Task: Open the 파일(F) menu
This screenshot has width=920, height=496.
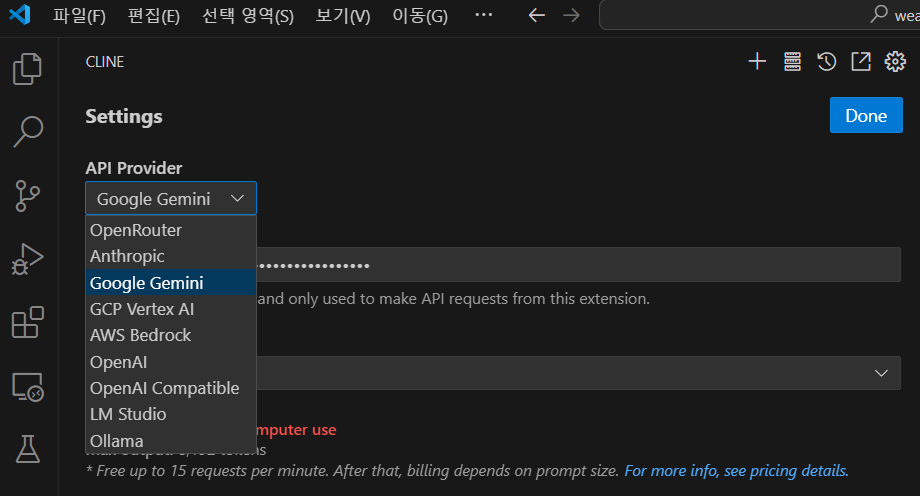Action: pyautogui.click(x=79, y=15)
